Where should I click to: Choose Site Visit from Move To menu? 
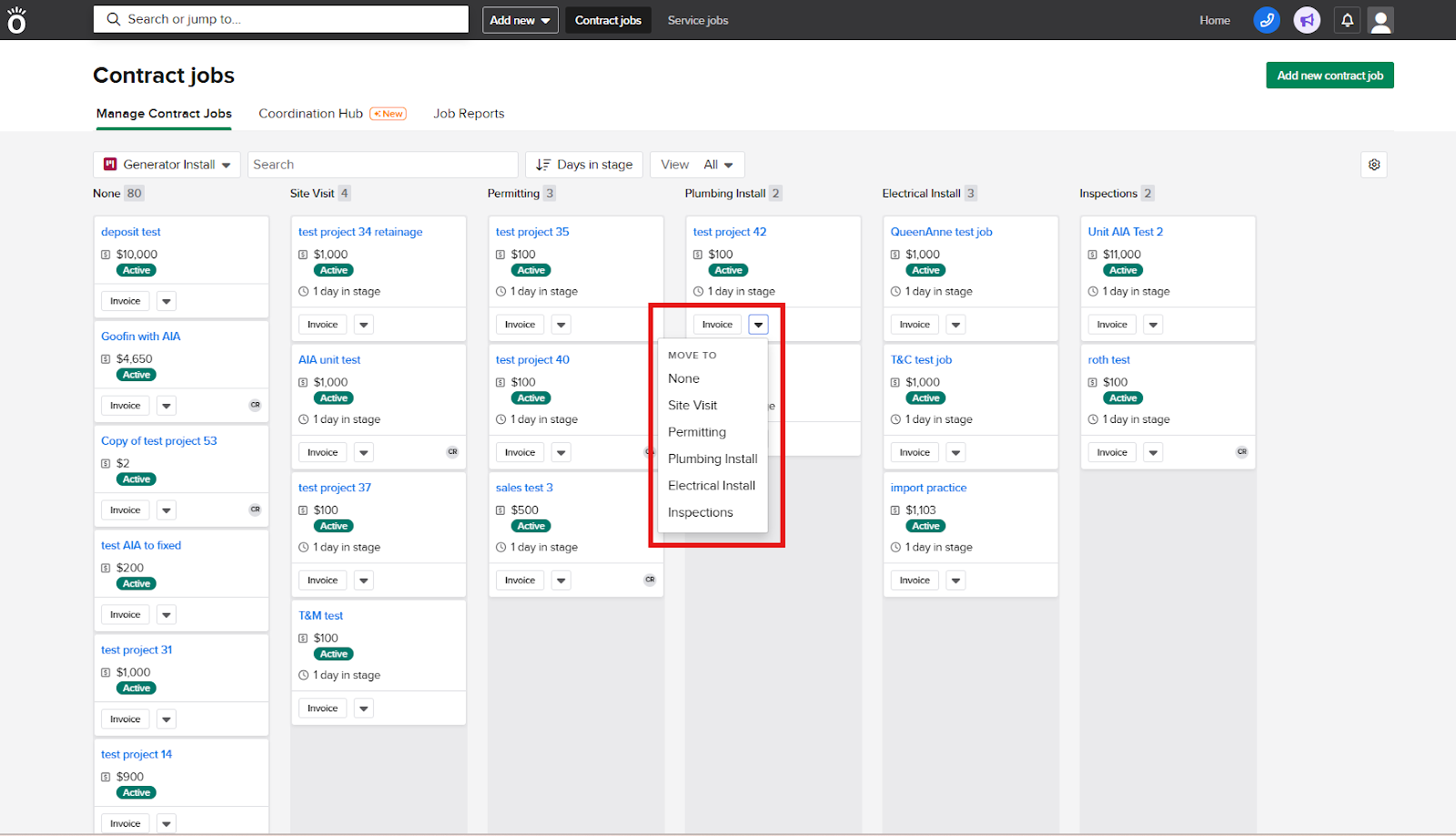pos(692,406)
